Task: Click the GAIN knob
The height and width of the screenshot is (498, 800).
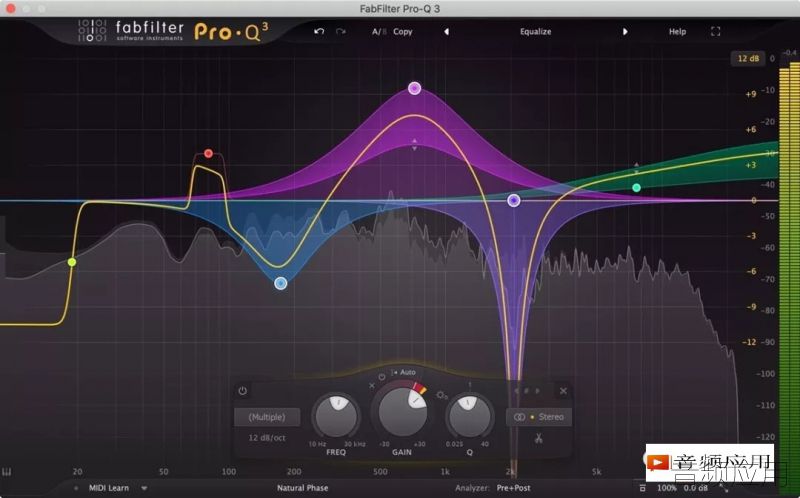Action: coord(402,411)
